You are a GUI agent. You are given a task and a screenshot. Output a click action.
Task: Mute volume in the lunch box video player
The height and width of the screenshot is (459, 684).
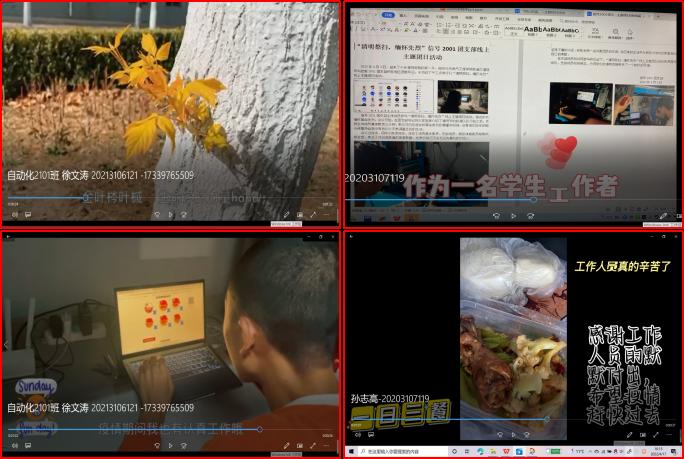pyautogui.click(x=358, y=435)
